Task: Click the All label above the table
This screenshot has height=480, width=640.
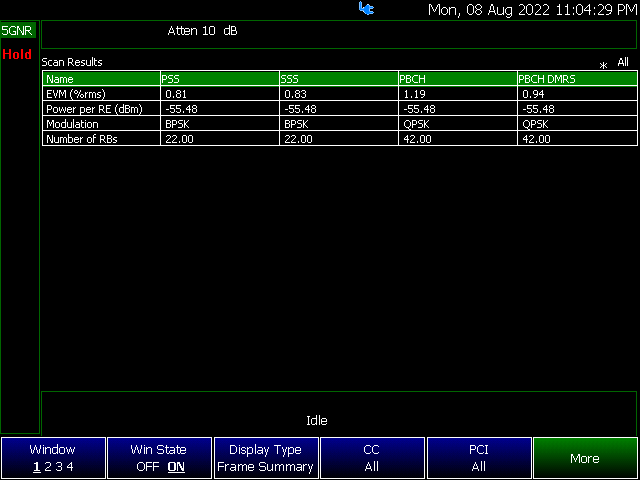Action: (623, 62)
